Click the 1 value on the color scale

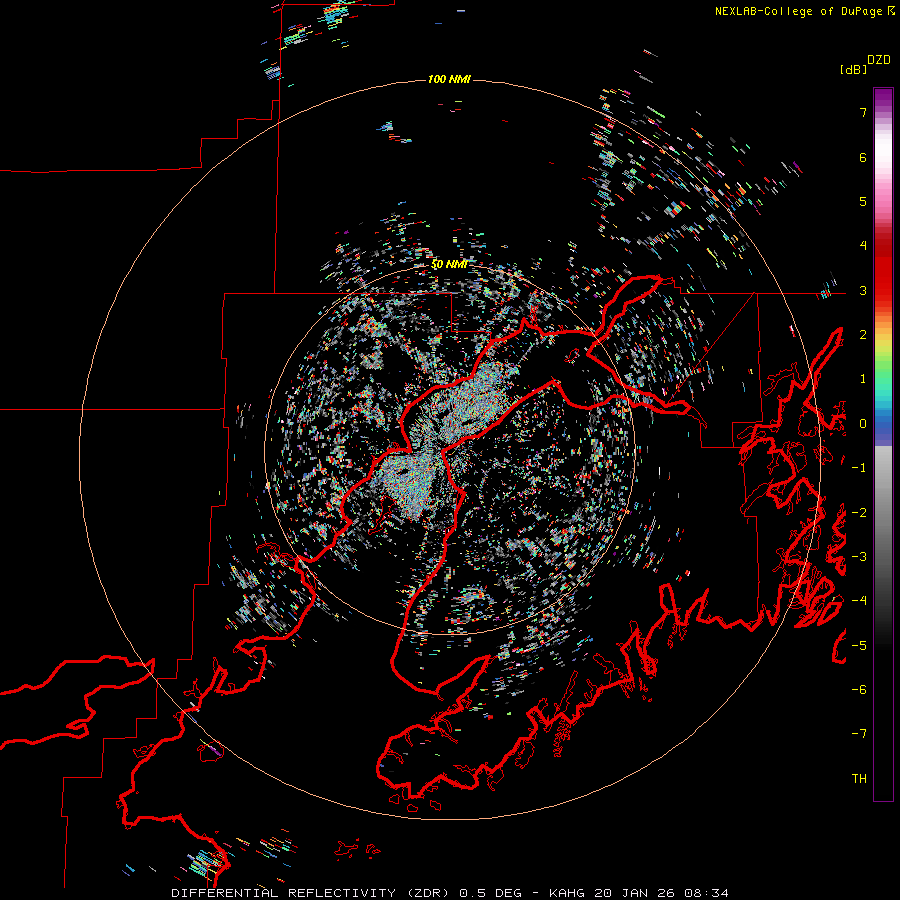click(863, 379)
